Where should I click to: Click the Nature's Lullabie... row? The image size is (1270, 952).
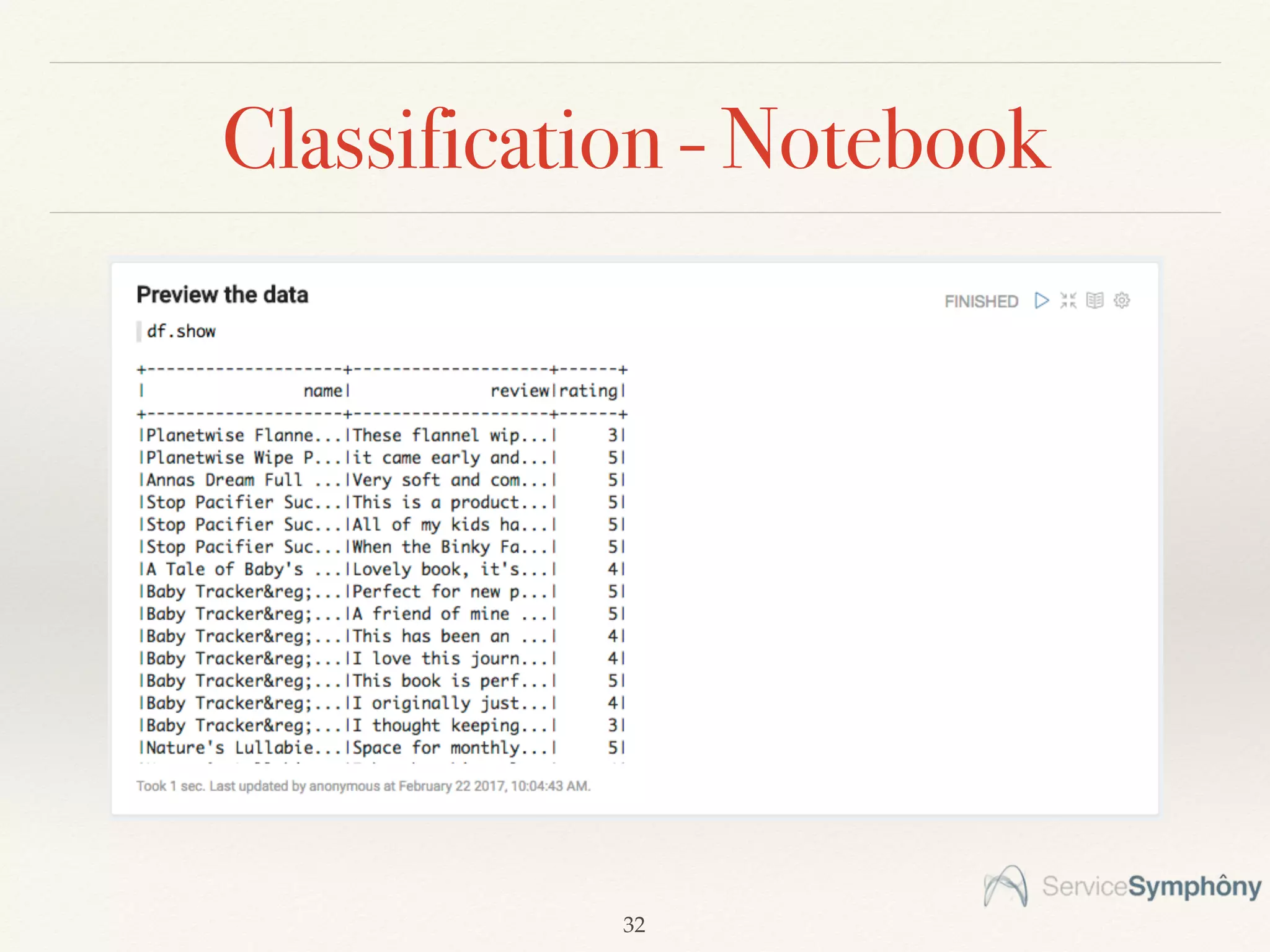pos(243,747)
